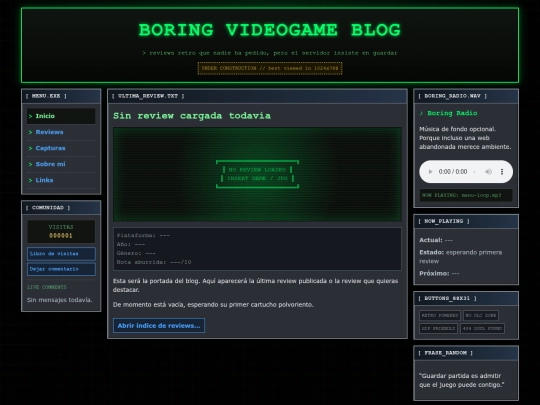Click the NO DLC ZONE badge

pos(480,315)
